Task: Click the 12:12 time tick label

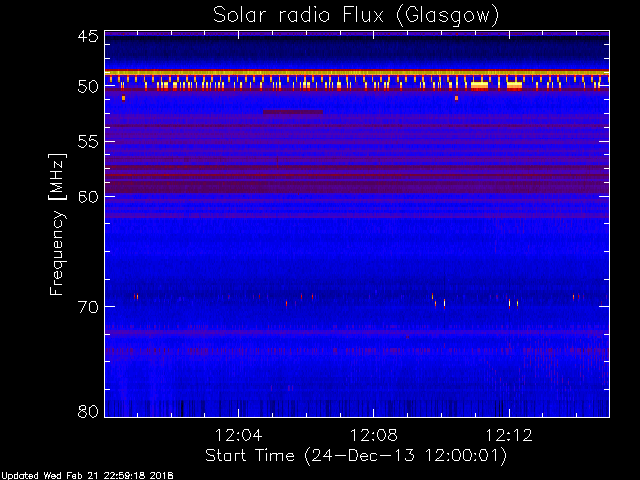Action: pos(509,435)
